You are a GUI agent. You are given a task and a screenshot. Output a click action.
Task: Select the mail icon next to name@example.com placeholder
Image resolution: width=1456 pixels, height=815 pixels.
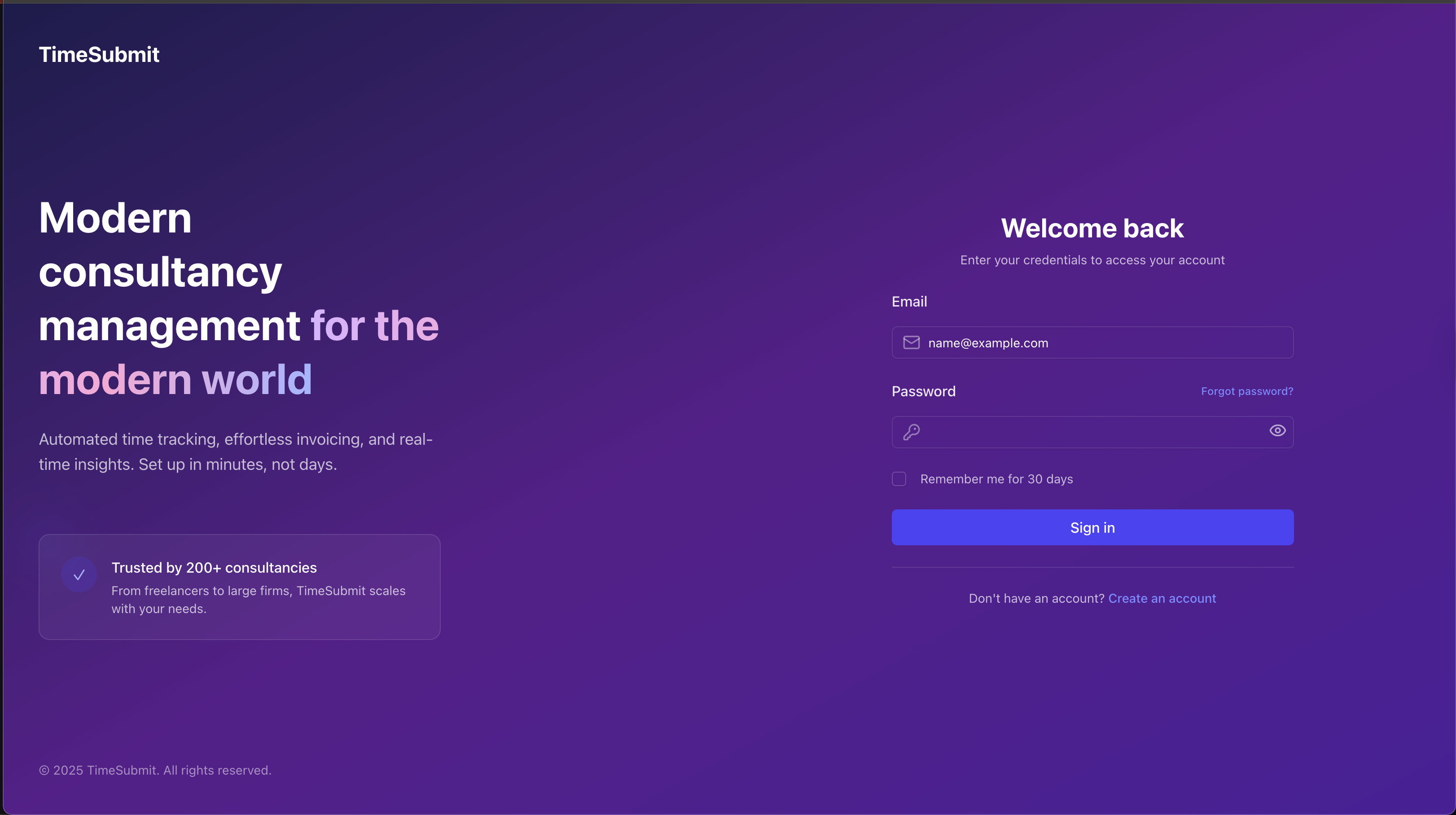click(911, 342)
